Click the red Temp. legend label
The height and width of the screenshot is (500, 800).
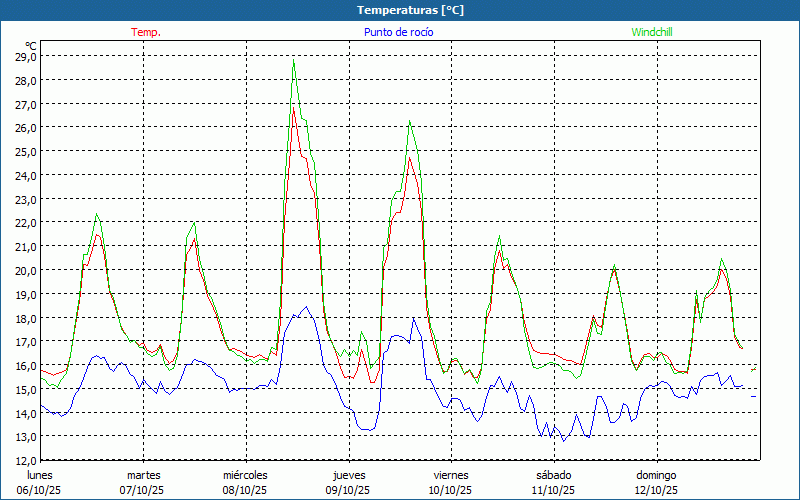pyautogui.click(x=146, y=32)
